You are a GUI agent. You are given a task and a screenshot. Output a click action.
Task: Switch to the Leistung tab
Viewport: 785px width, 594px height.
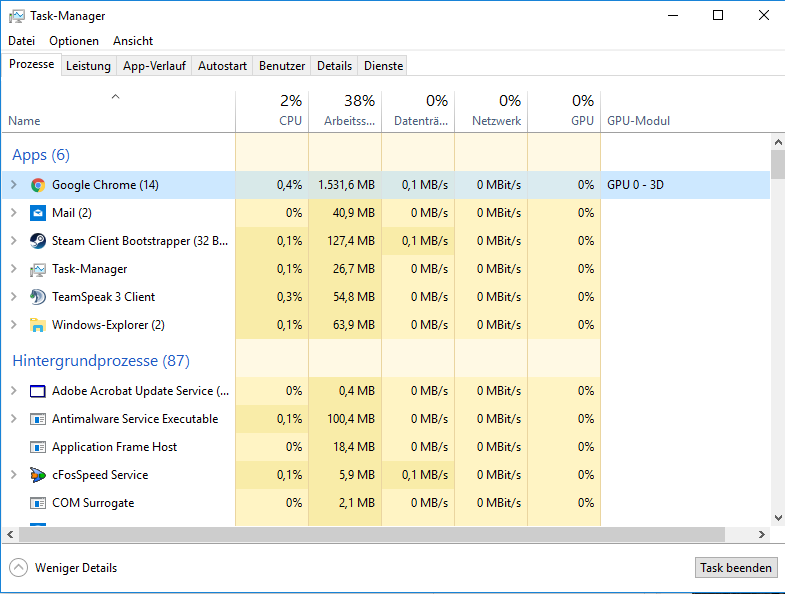88,66
